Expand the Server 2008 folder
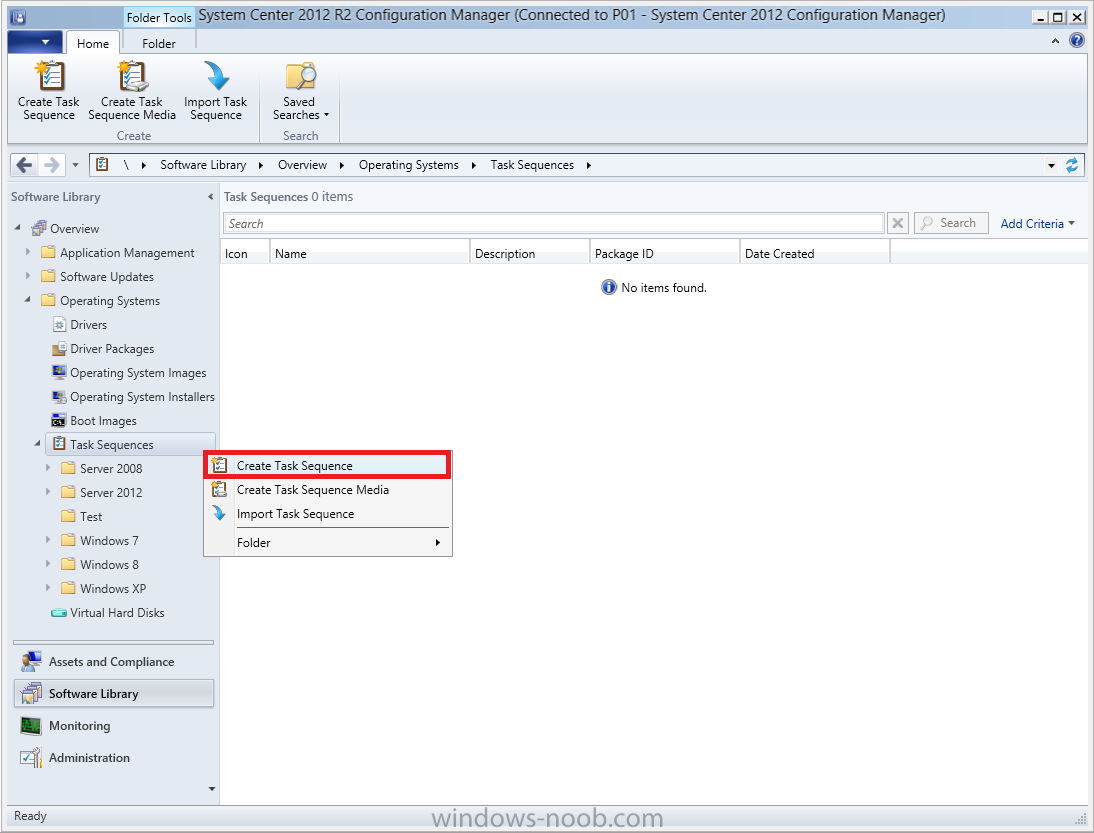Image resolution: width=1094 pixels, height=833 pixels. coord(47,467)
